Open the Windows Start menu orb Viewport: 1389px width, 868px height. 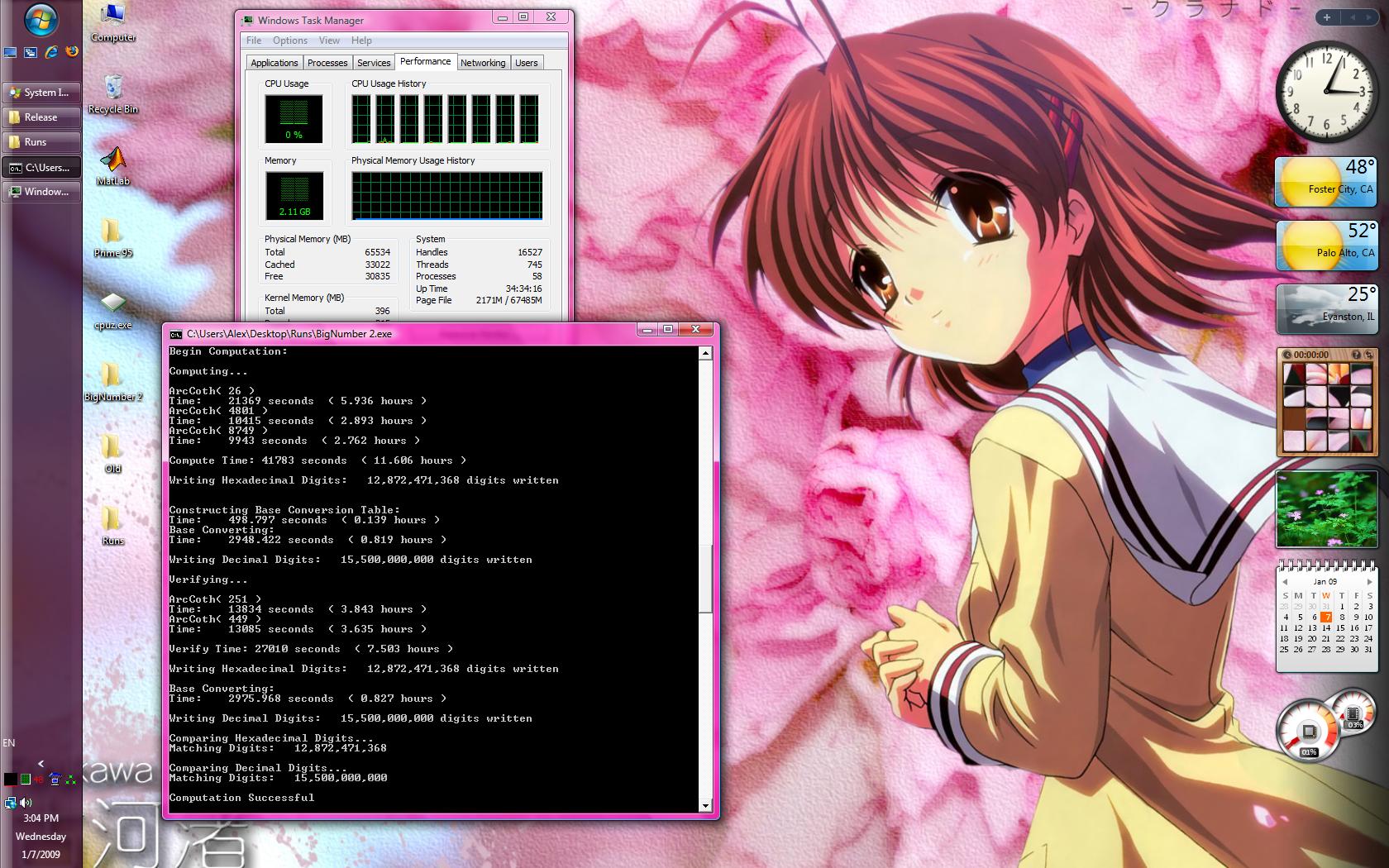click(x=41, y=20)
